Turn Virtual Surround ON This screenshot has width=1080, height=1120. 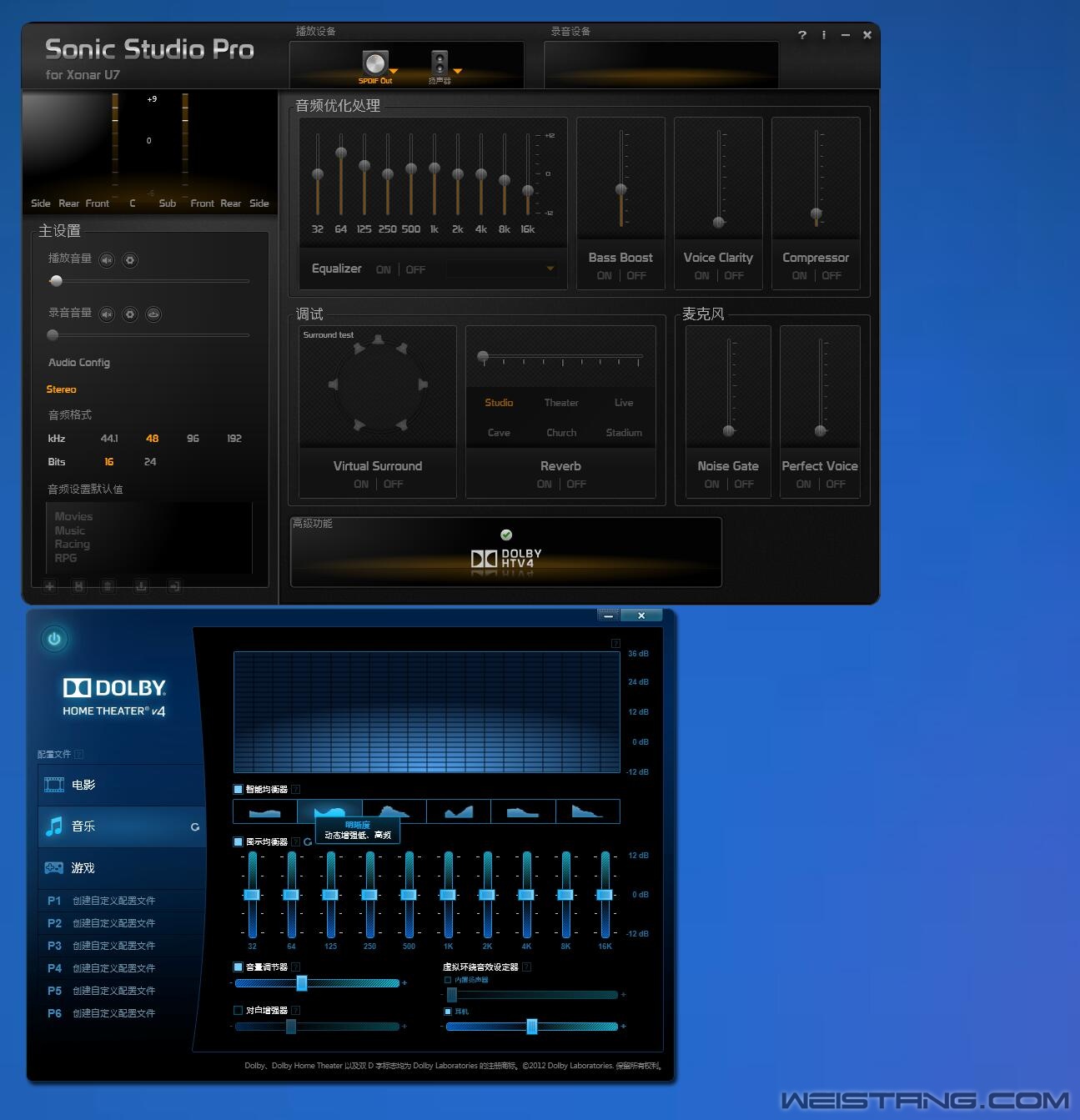pos(361,485)
